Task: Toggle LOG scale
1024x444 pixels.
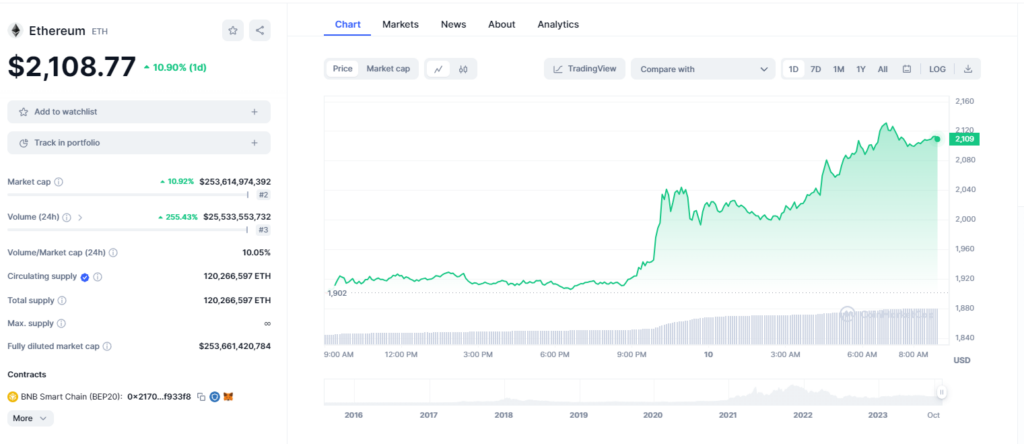Action: [x=937, y=69]
